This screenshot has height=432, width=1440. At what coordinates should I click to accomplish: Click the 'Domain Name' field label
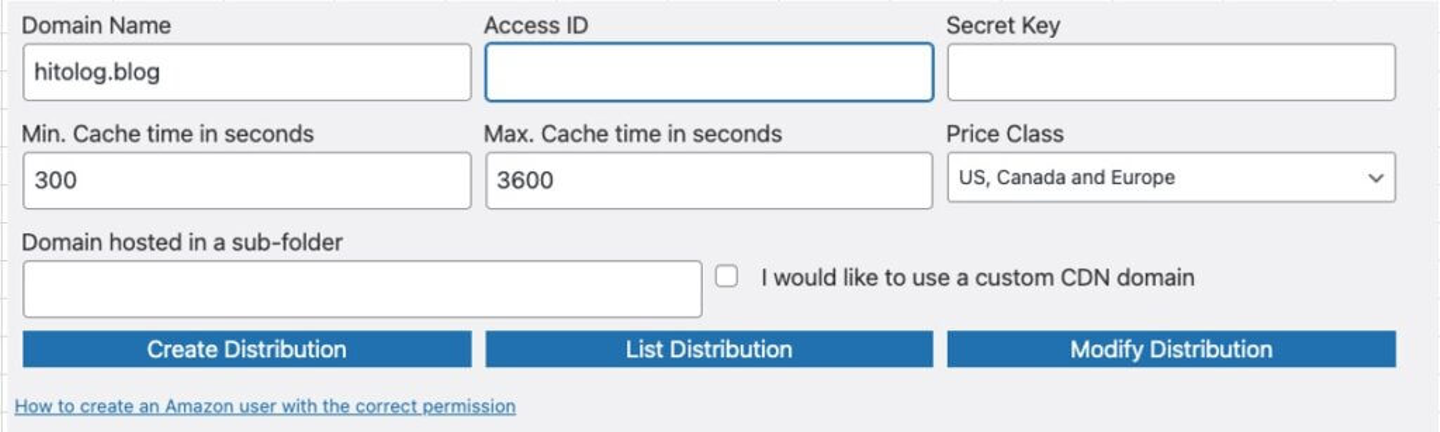[x=96, y=26]
